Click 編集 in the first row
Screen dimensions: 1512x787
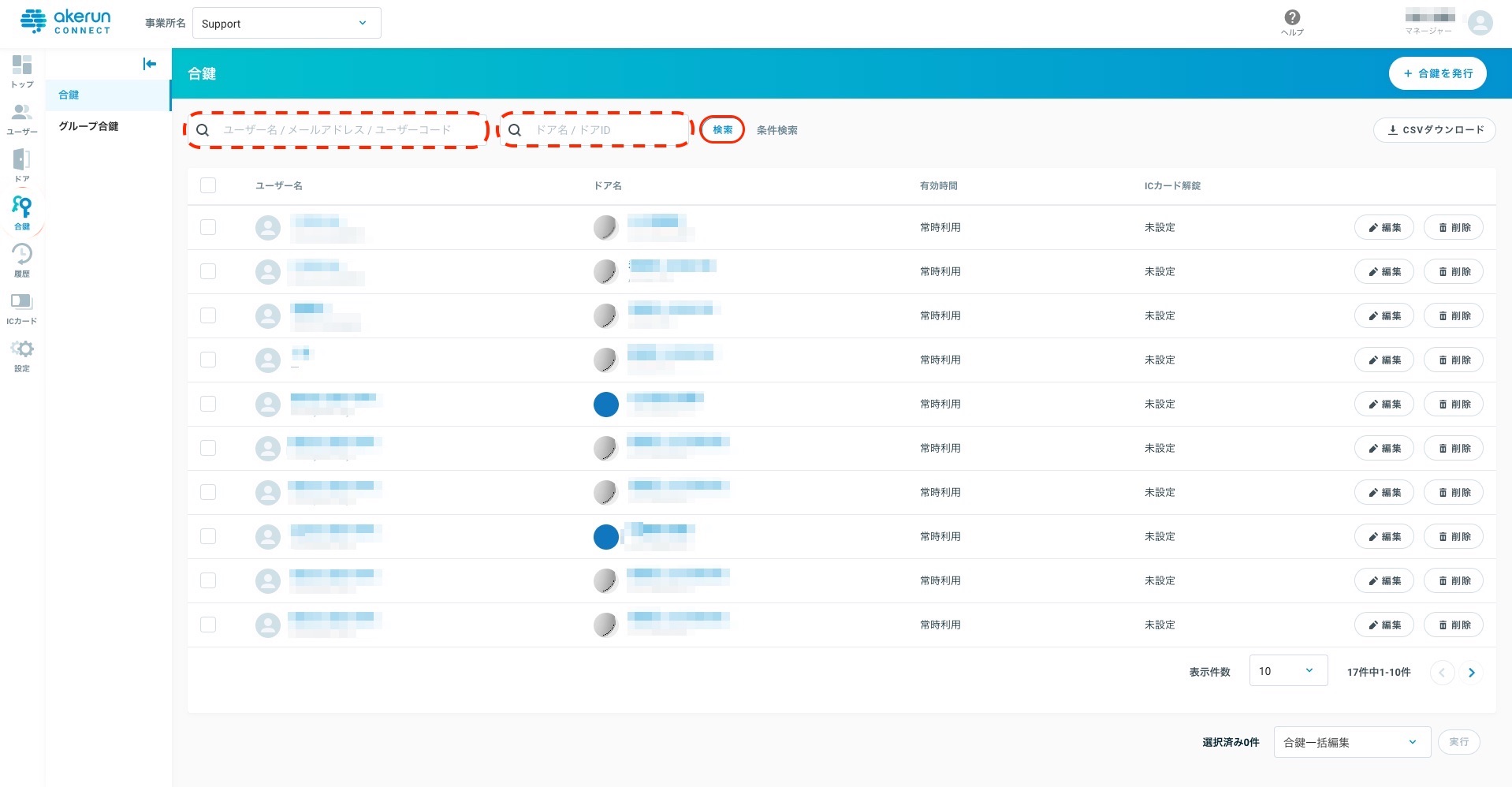(1384, 227)
